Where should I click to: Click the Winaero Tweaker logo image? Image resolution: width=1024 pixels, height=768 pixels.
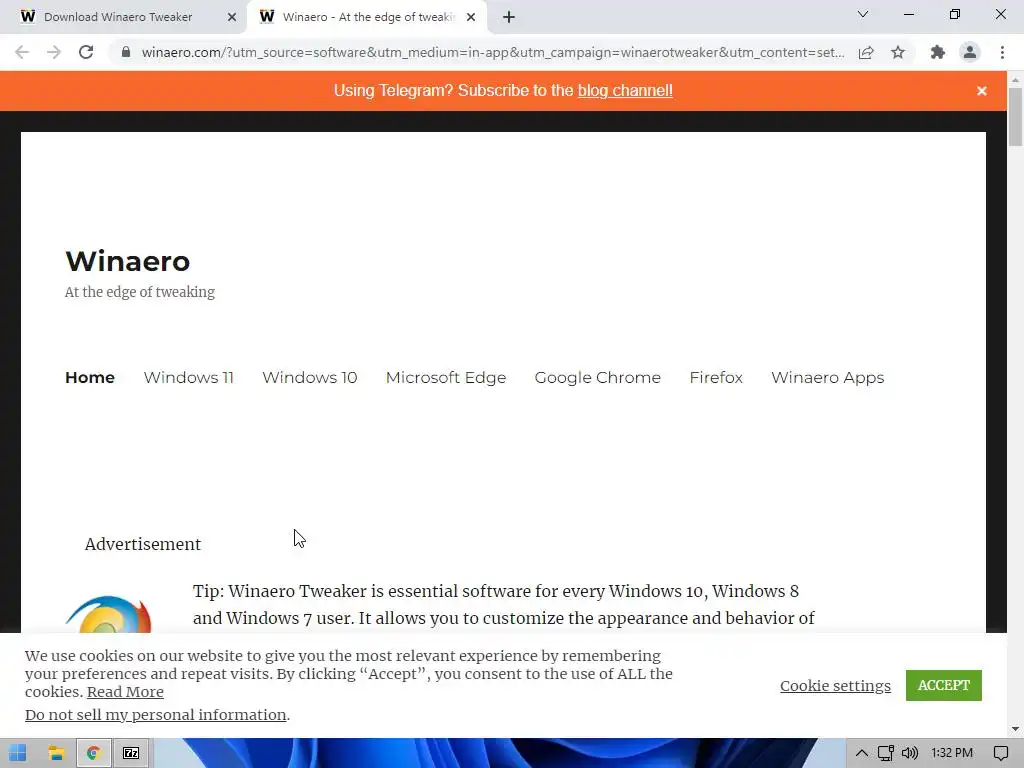[108, 614]
